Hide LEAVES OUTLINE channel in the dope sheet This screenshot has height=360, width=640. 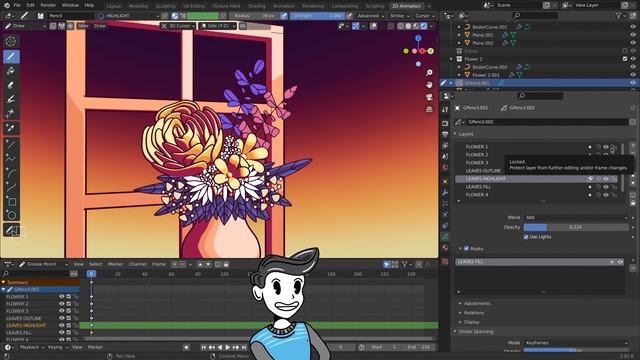pos(62,318)
